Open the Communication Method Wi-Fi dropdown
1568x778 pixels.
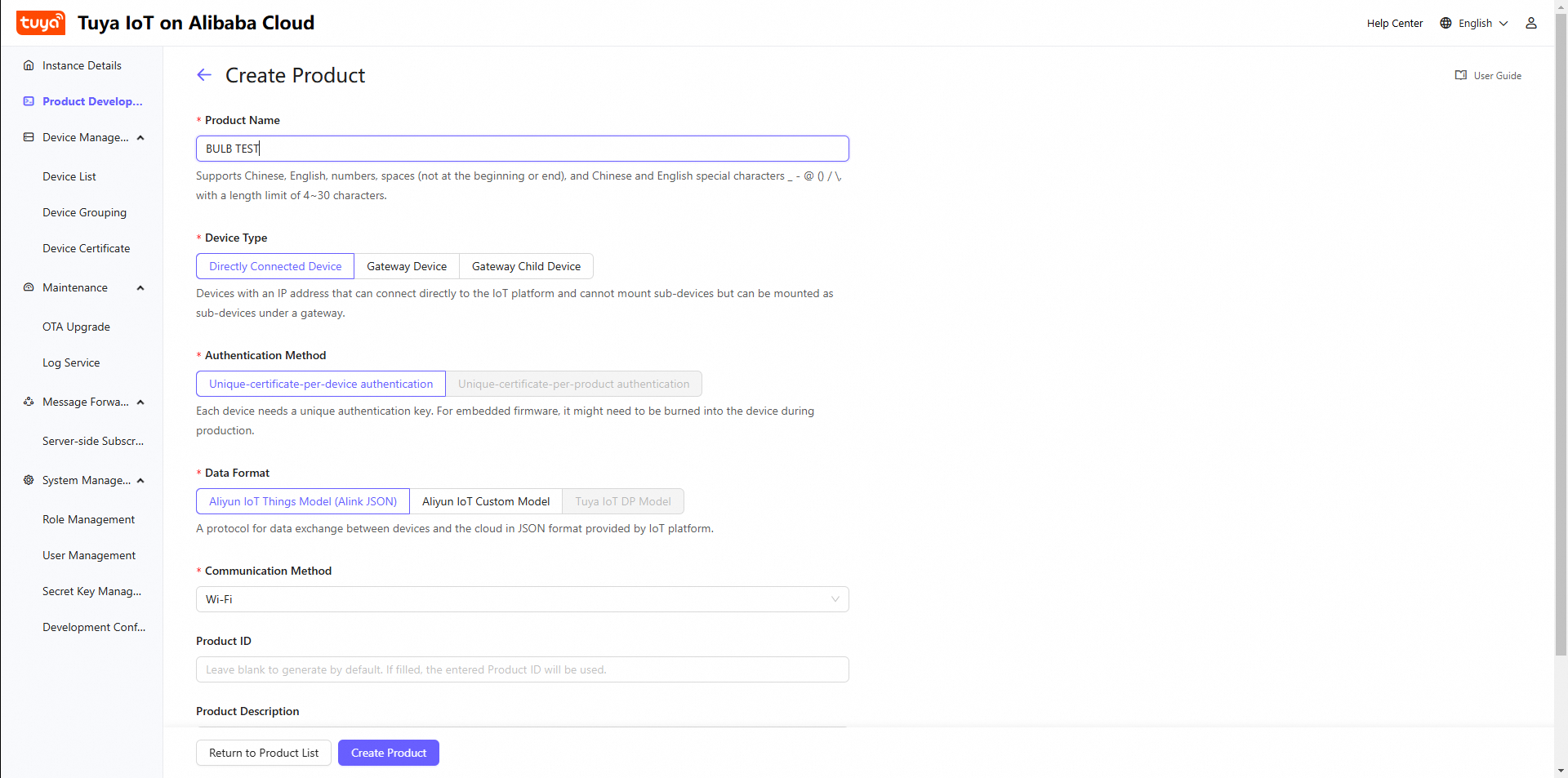[523, 599]
